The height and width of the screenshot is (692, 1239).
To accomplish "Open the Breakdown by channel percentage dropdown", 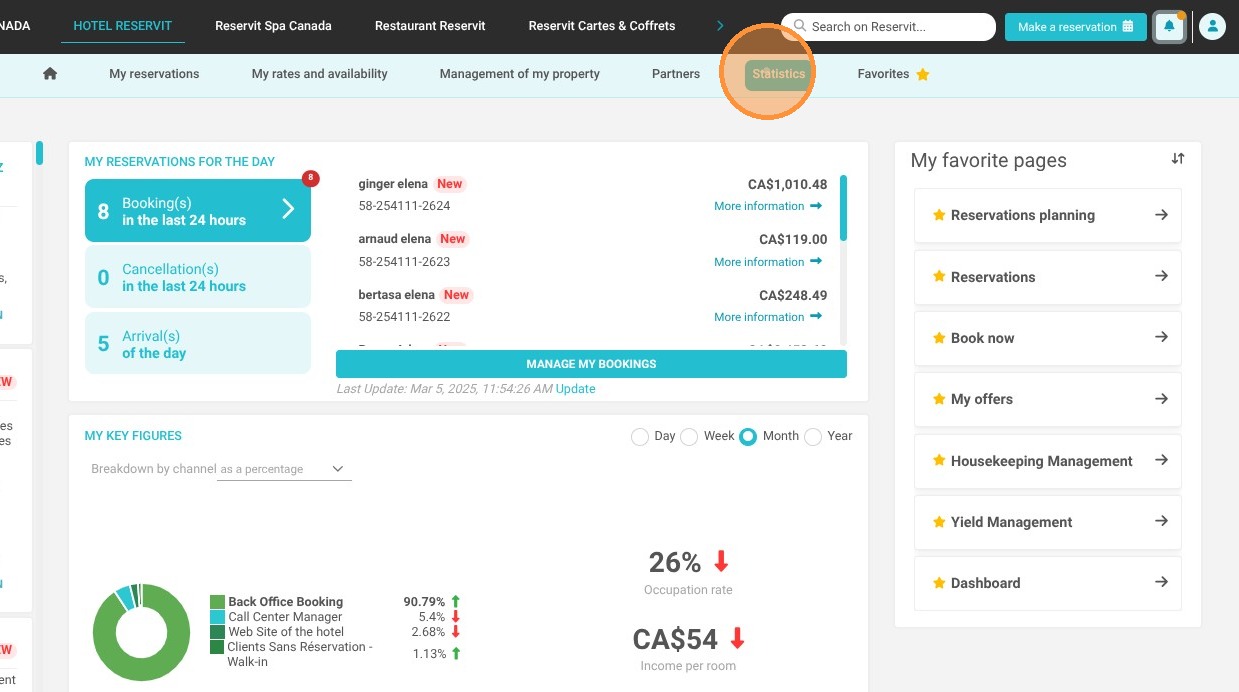I will pos(284,469).
